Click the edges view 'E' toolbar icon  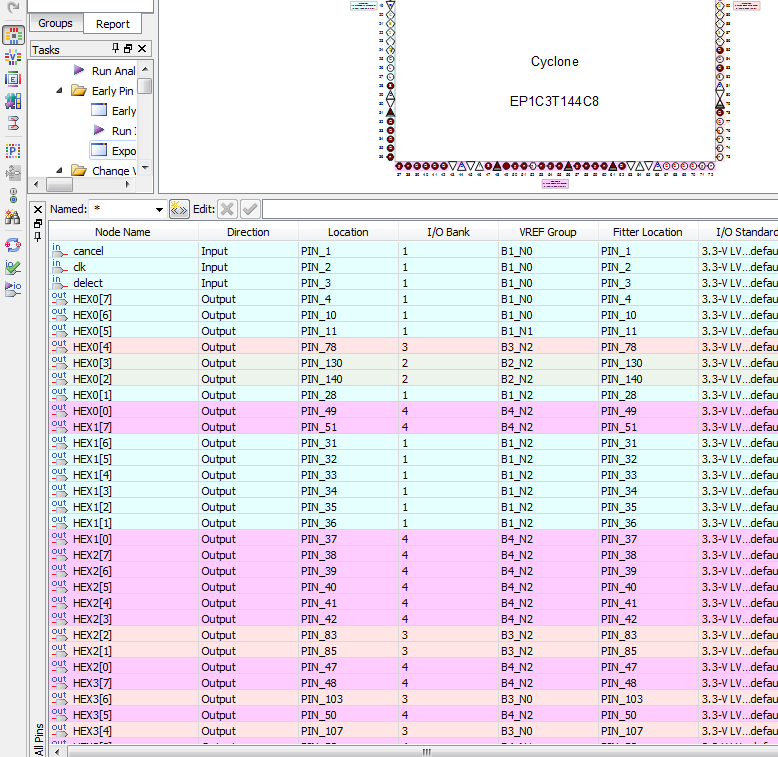13,79
